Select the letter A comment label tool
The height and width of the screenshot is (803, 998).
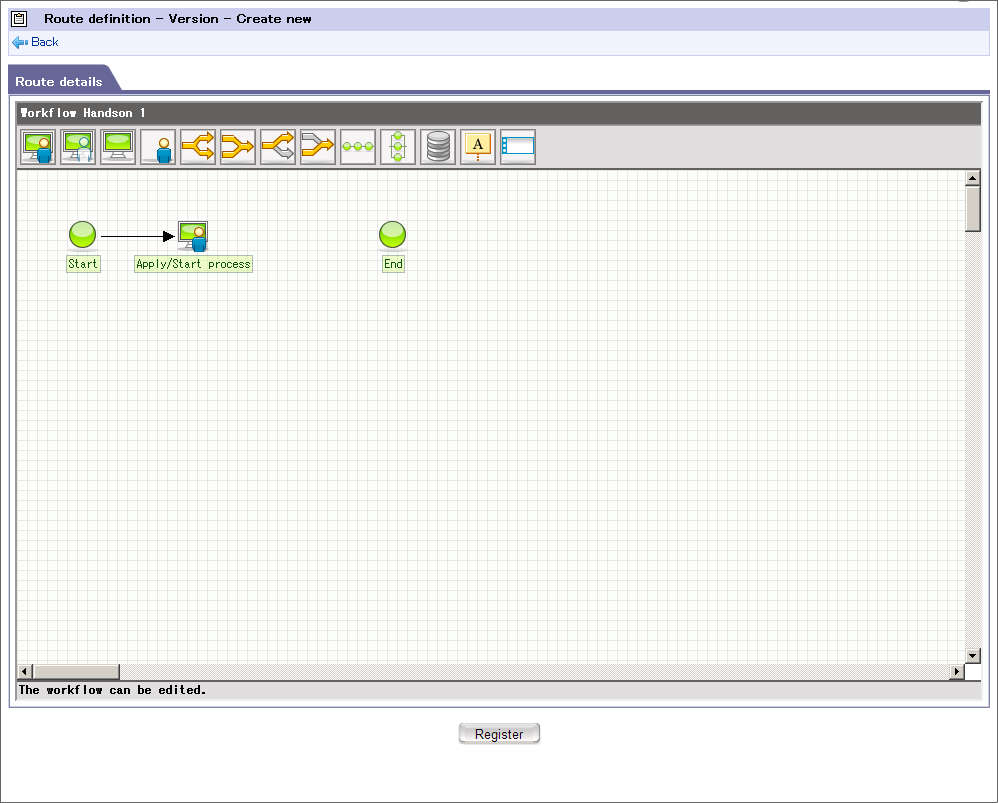click(478, 147)
